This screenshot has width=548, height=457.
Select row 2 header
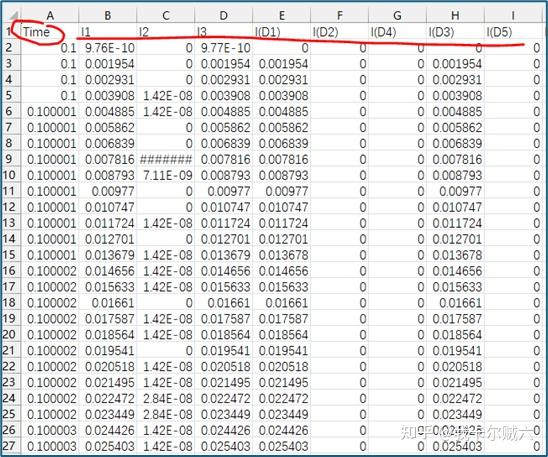click(x=10, y=48)
